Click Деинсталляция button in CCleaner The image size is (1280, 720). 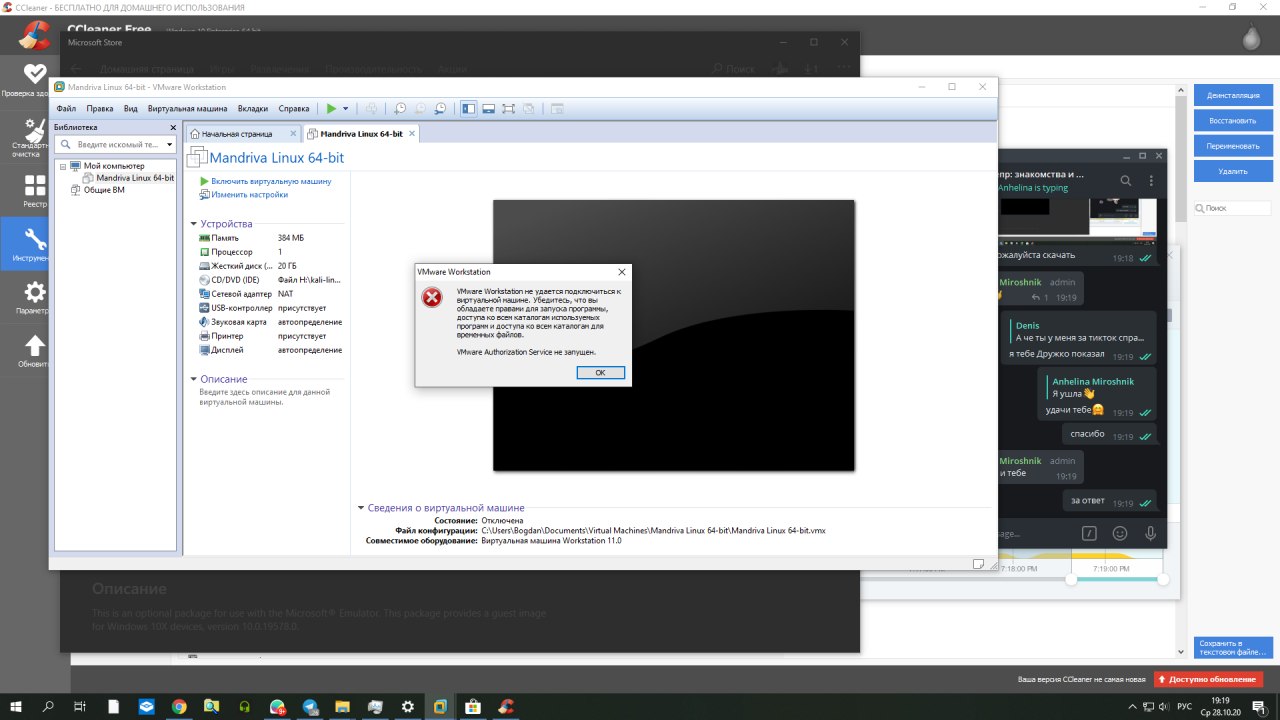point(1232,95)
